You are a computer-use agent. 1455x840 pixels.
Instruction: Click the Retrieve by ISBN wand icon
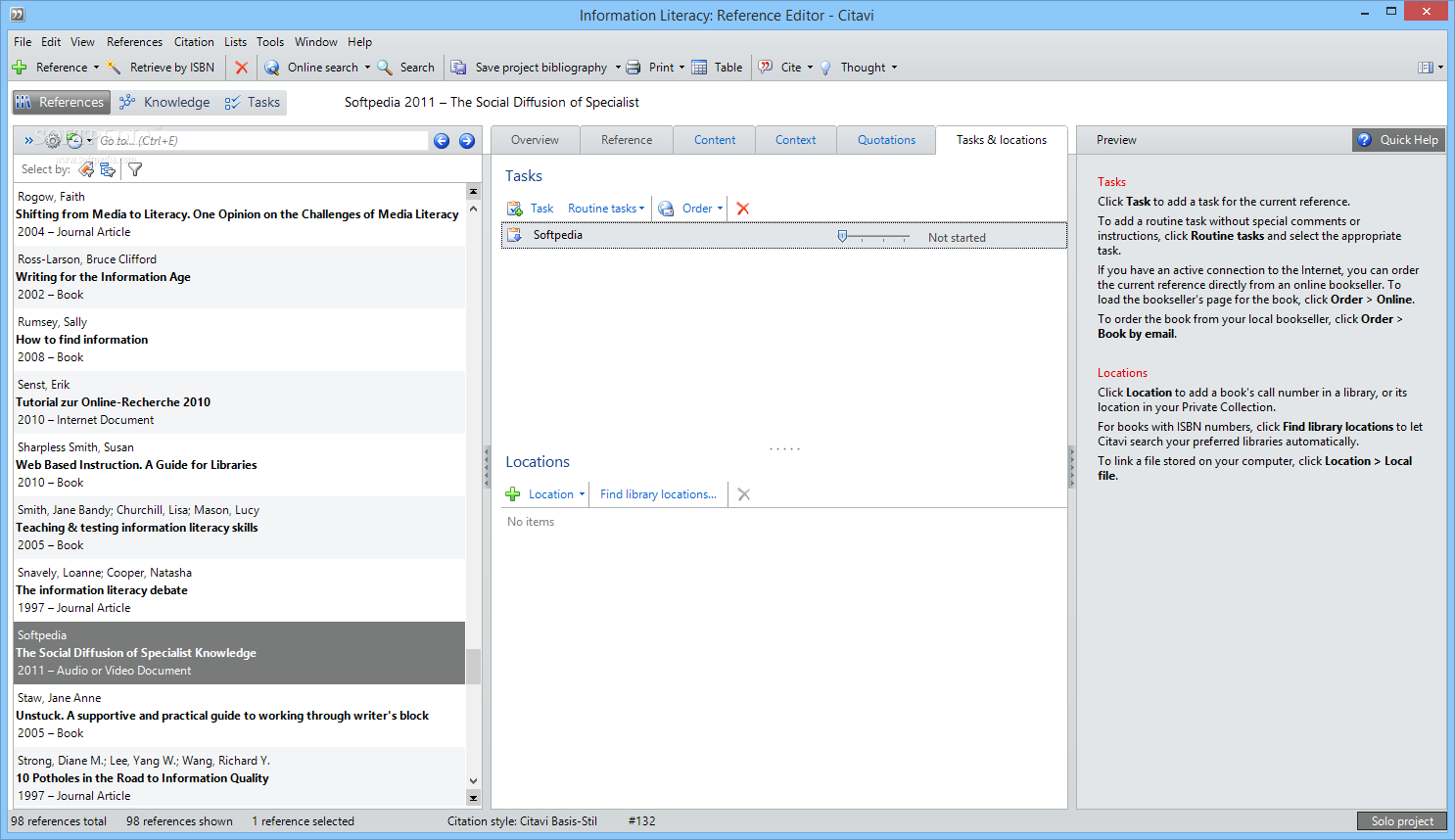coord(115,68)
